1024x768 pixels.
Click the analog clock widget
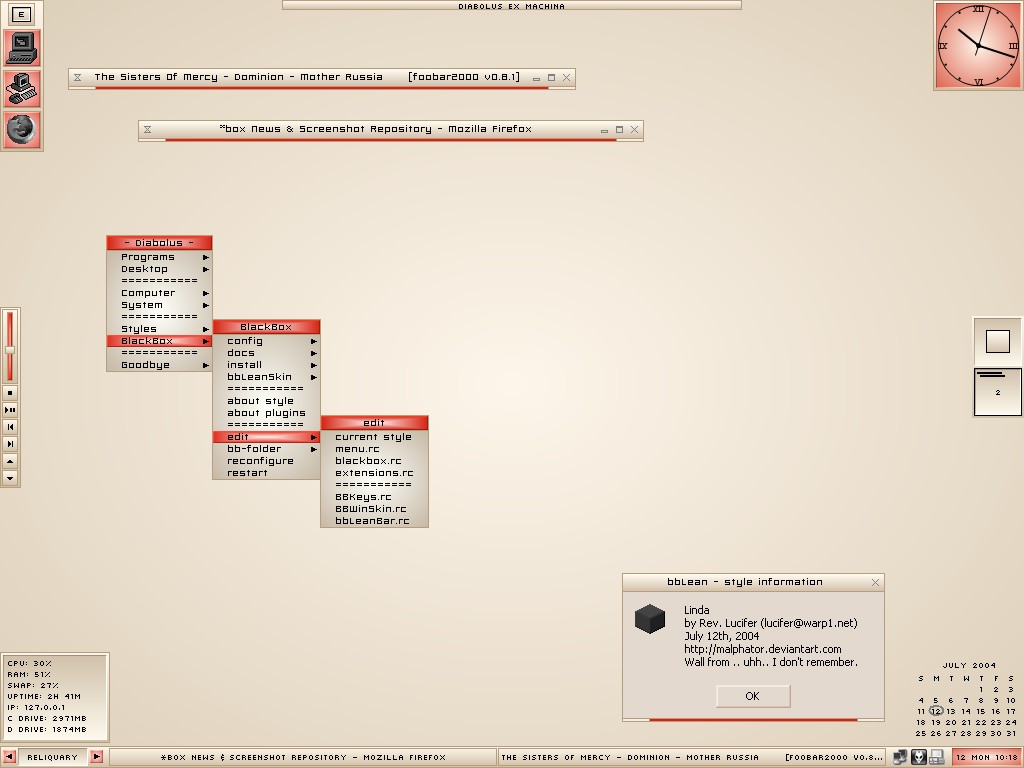point(978,46)
